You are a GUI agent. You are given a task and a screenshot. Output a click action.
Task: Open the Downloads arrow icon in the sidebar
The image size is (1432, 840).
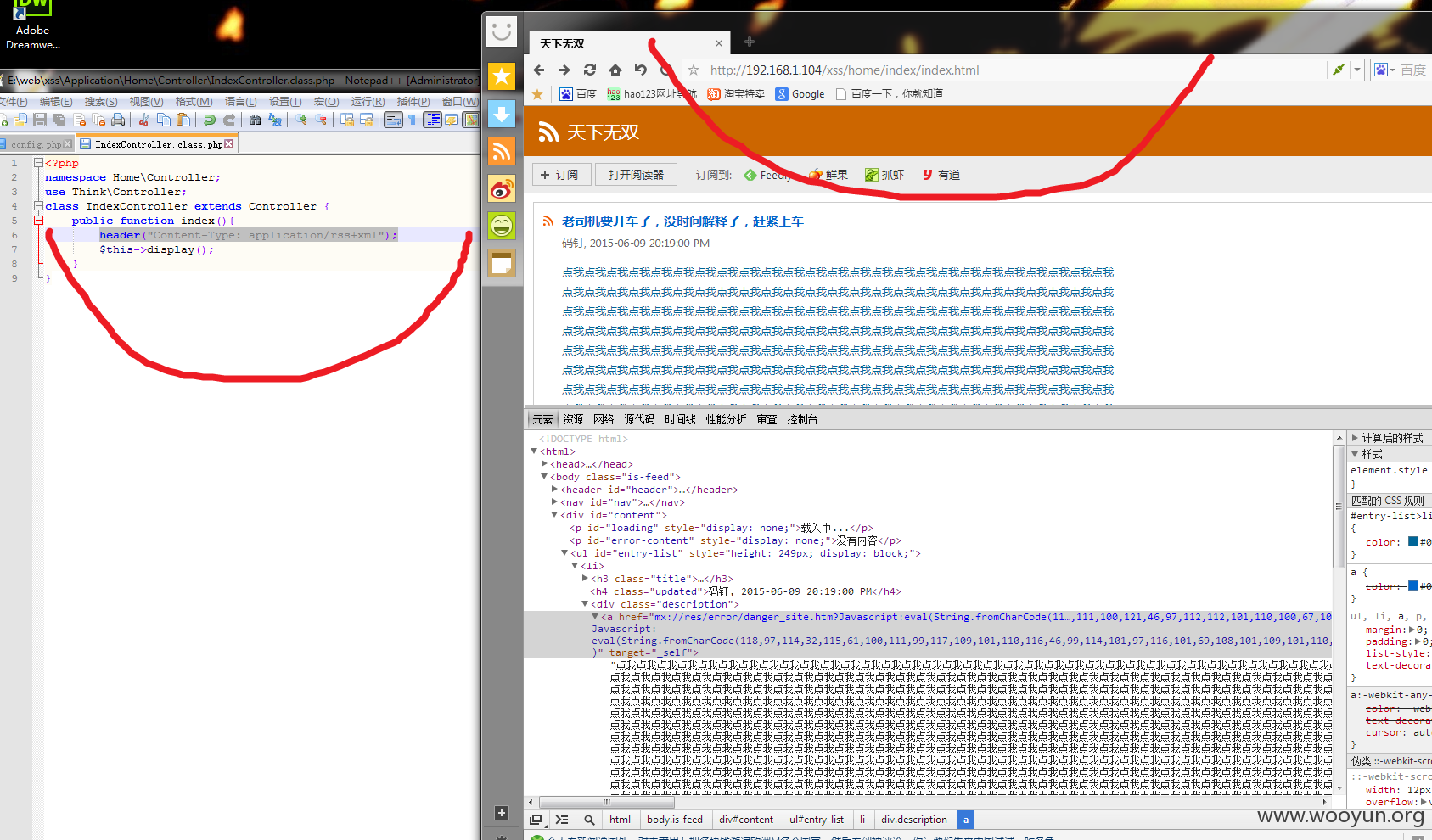502,114
